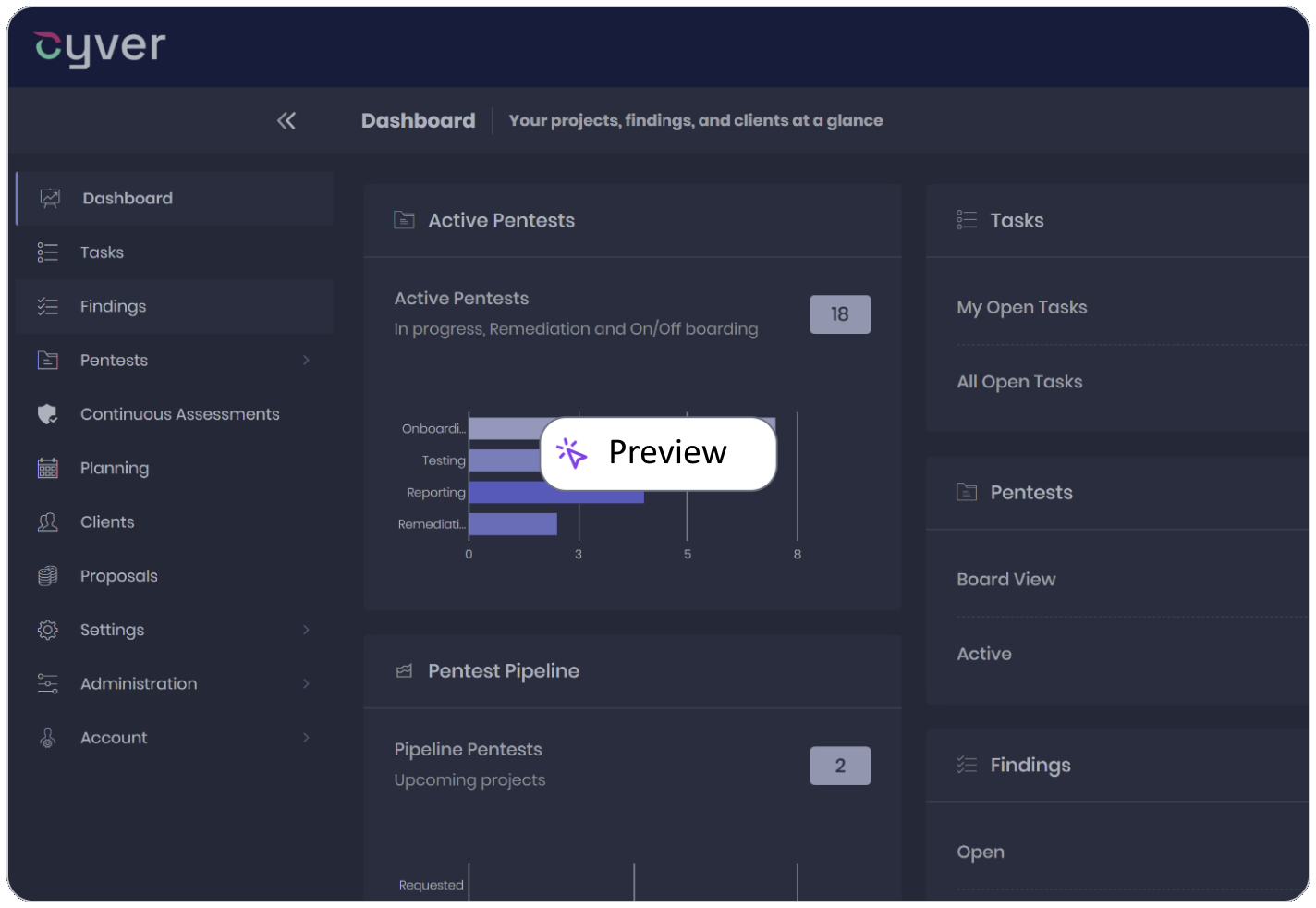The height and width of the screenshot is (908, 1316).
Task: Open the All Open Tasks link
Action: pyautogui.click(x=1019, y=382)
